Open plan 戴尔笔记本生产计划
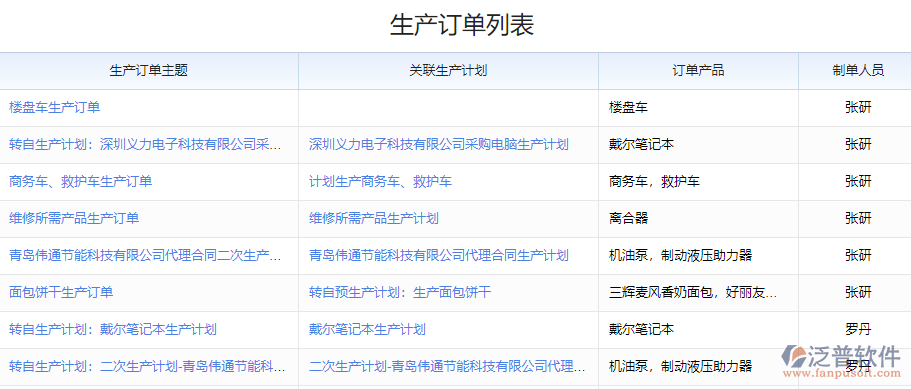 coord(367,329)
